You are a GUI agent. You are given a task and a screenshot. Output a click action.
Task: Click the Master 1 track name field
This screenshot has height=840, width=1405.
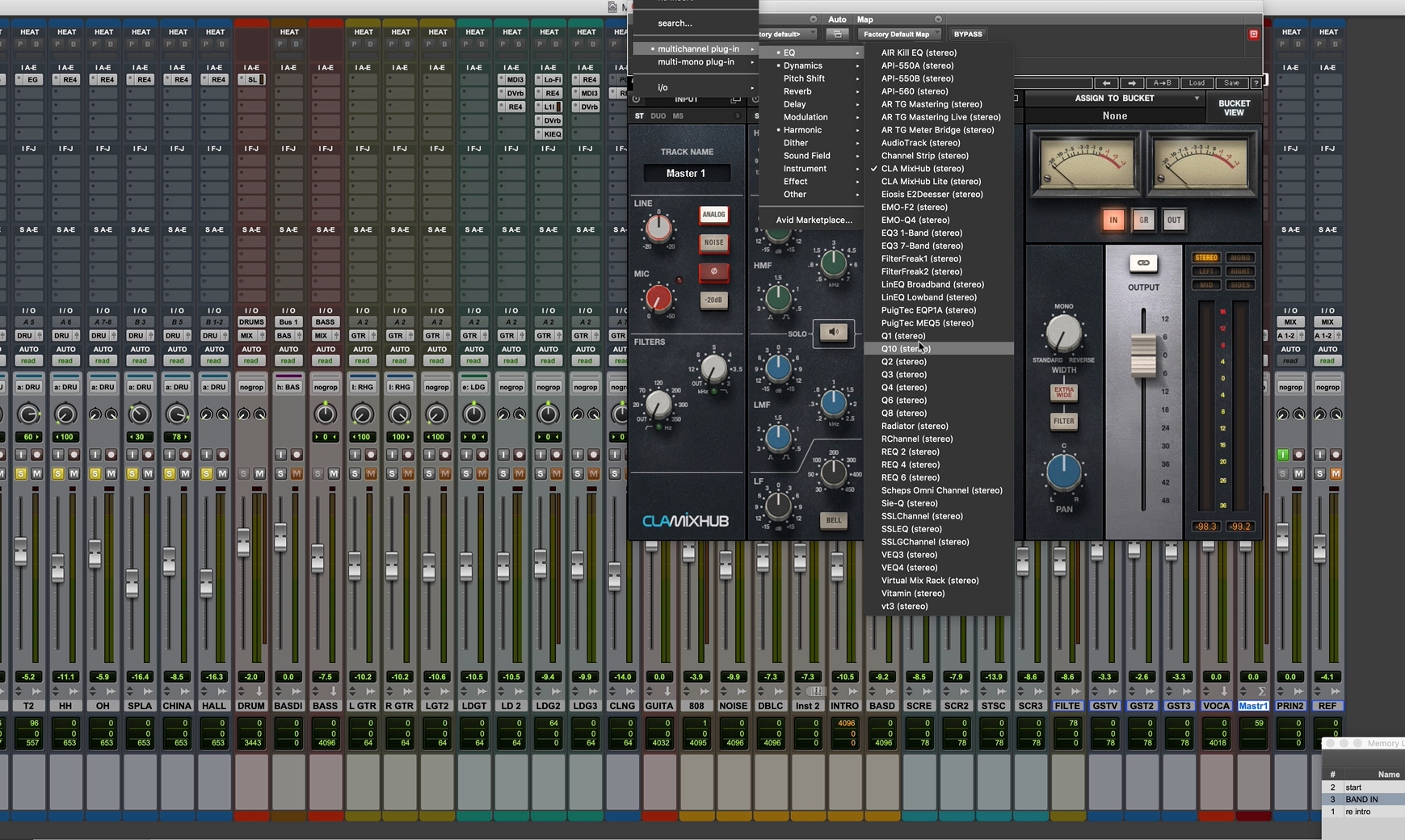(x=685, y=173)
